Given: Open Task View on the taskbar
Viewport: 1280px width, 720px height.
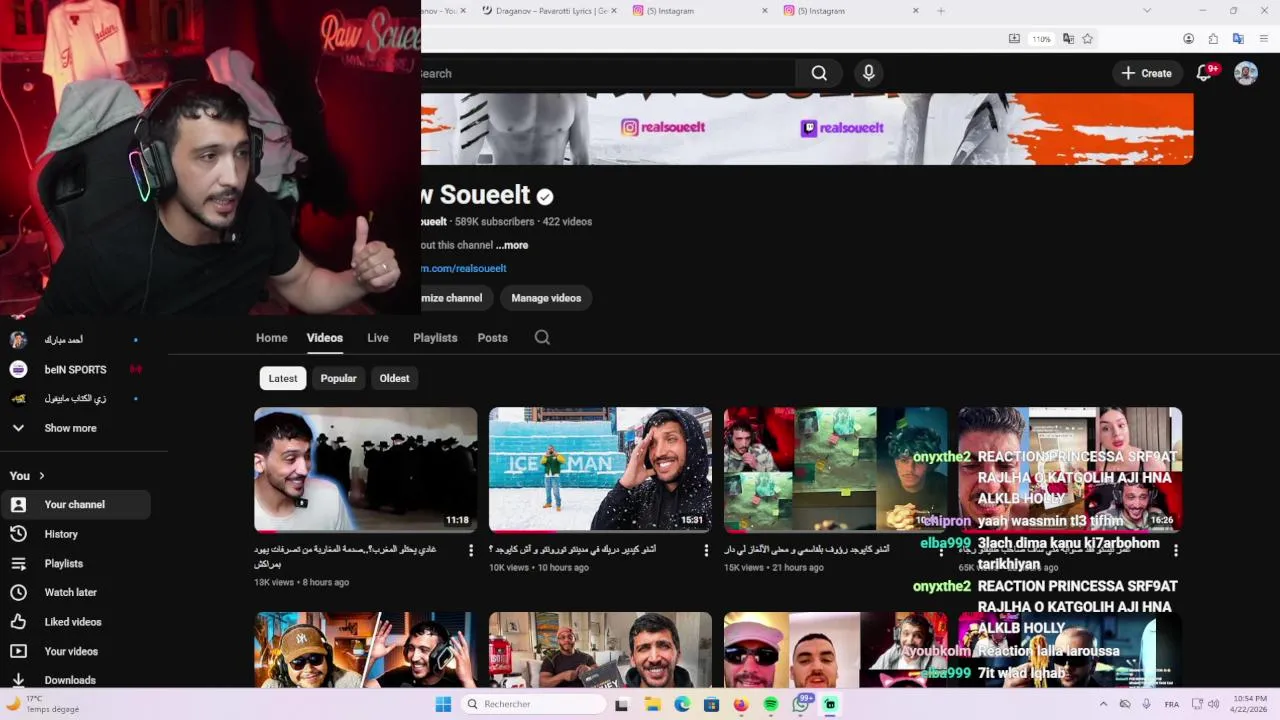Looking at the screenshot, I should point(621,704).
